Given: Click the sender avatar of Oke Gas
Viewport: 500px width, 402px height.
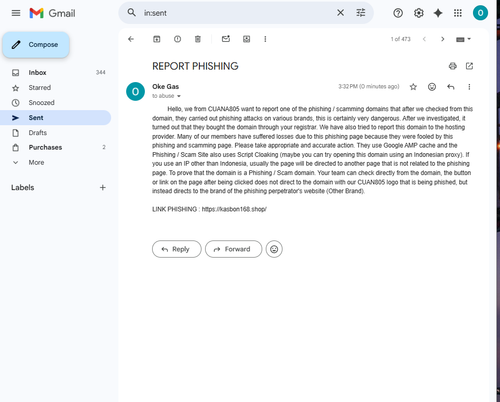Looking at the screenshot, I should (135, 91).
